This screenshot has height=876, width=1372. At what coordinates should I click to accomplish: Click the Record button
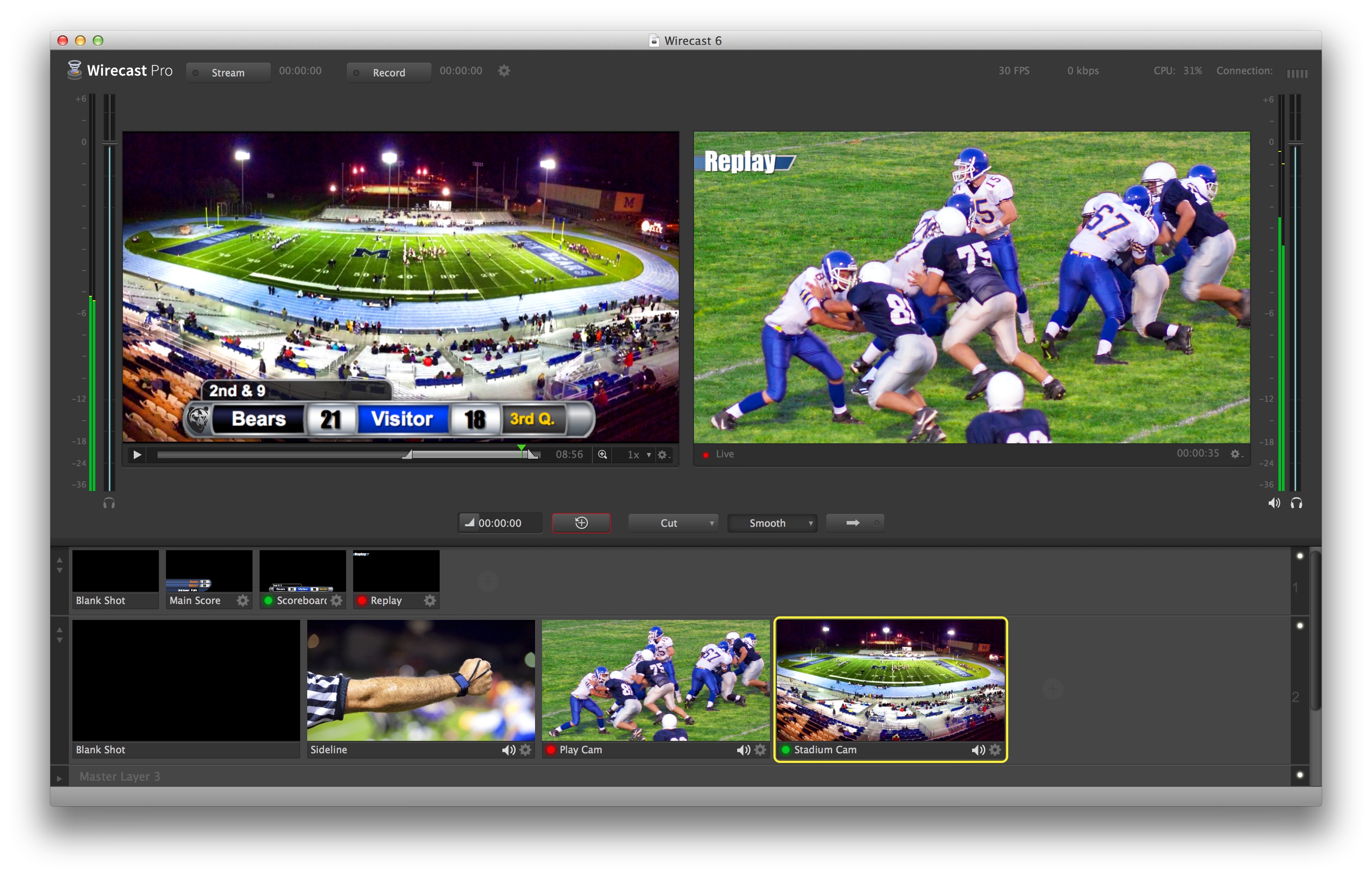pyautogui.click(x=388, y=72)
